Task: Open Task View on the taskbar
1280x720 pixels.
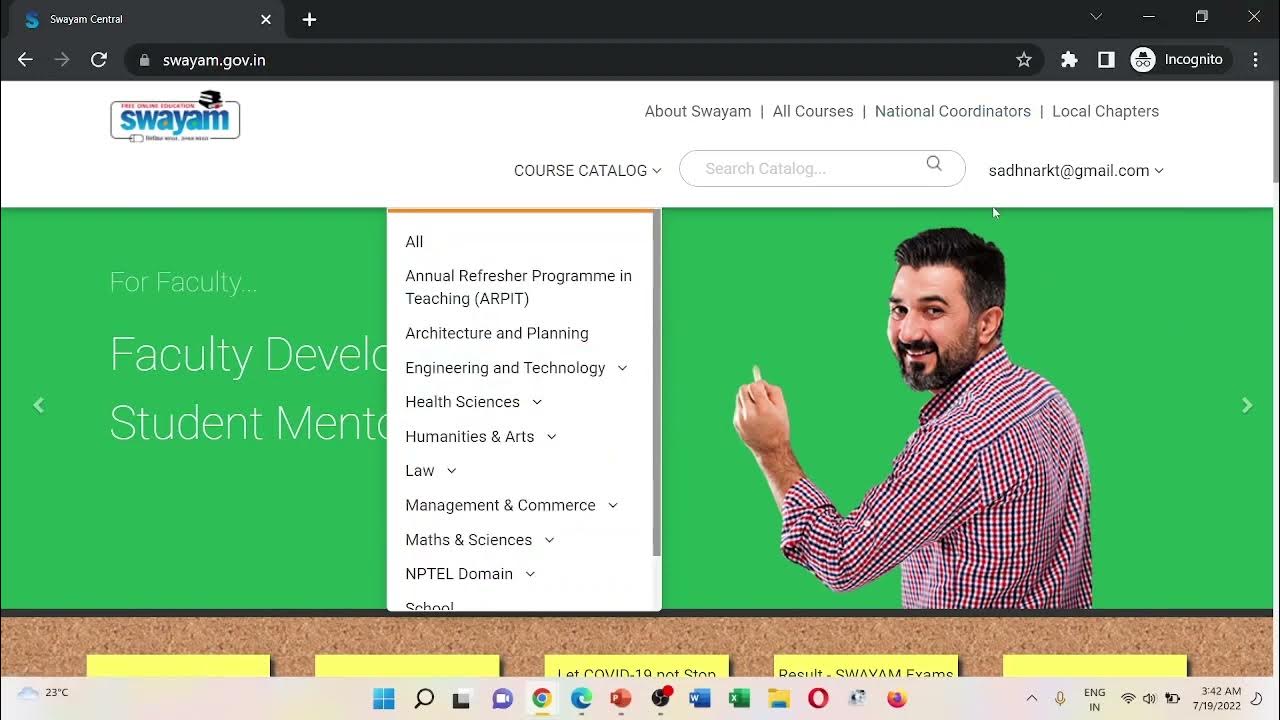Action: pyautogui.click(x=461, y=698)
